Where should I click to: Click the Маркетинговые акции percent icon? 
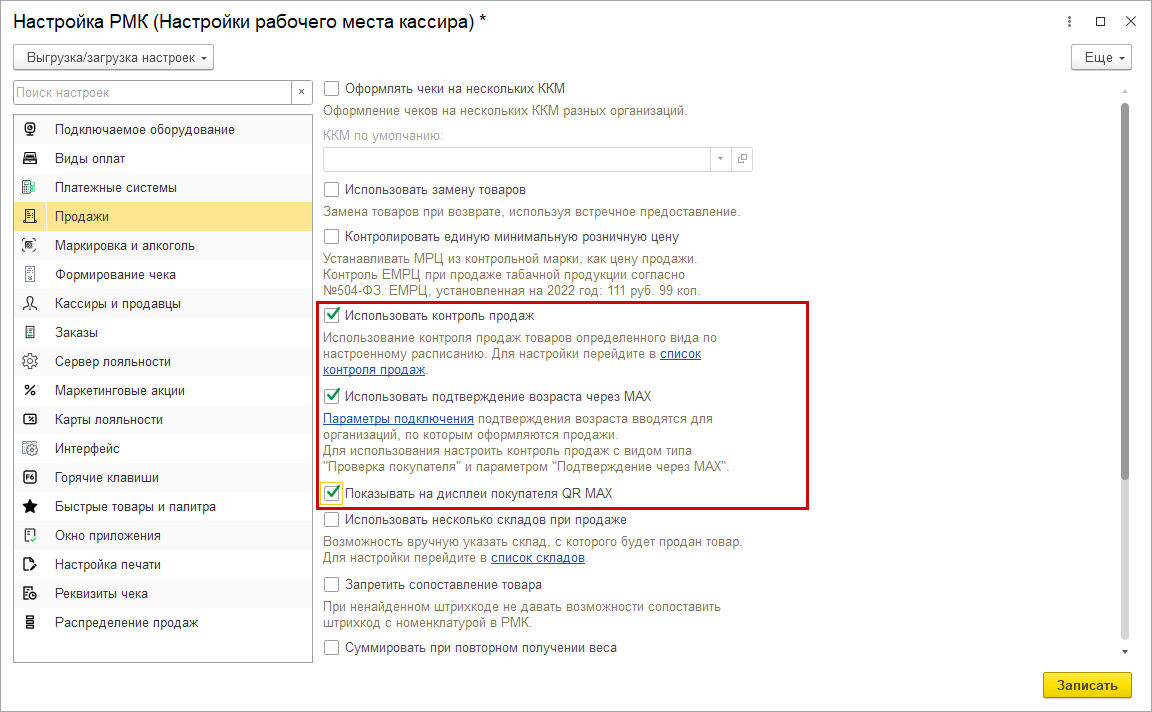coord(30,390)
